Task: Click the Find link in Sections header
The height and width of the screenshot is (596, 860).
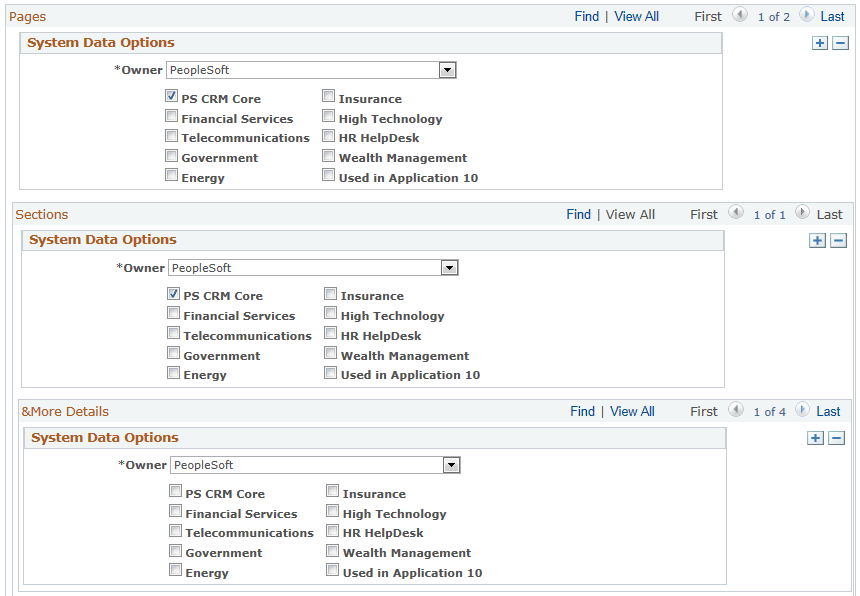Action: (x=578, y=214)
